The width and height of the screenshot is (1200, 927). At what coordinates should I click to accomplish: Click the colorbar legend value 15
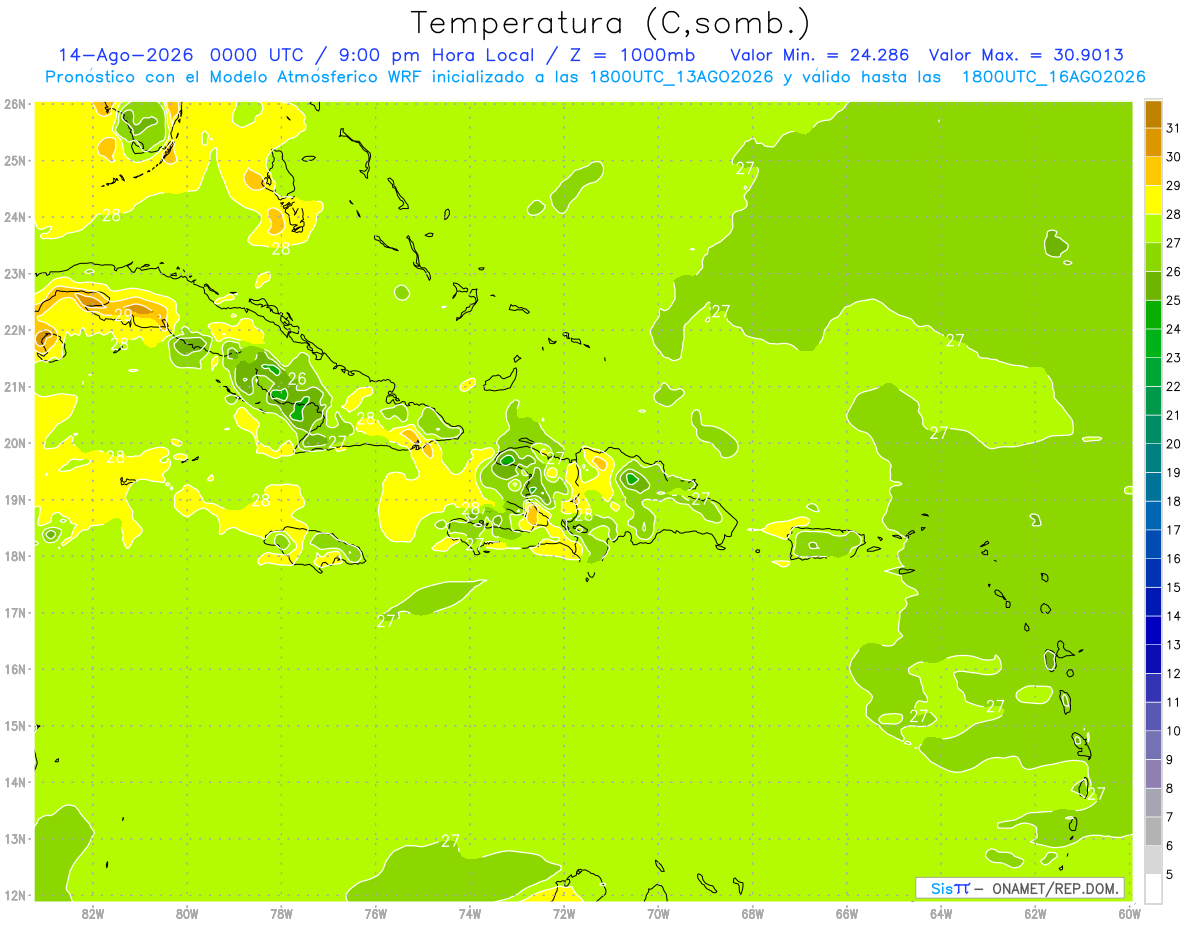[1174, 587]
